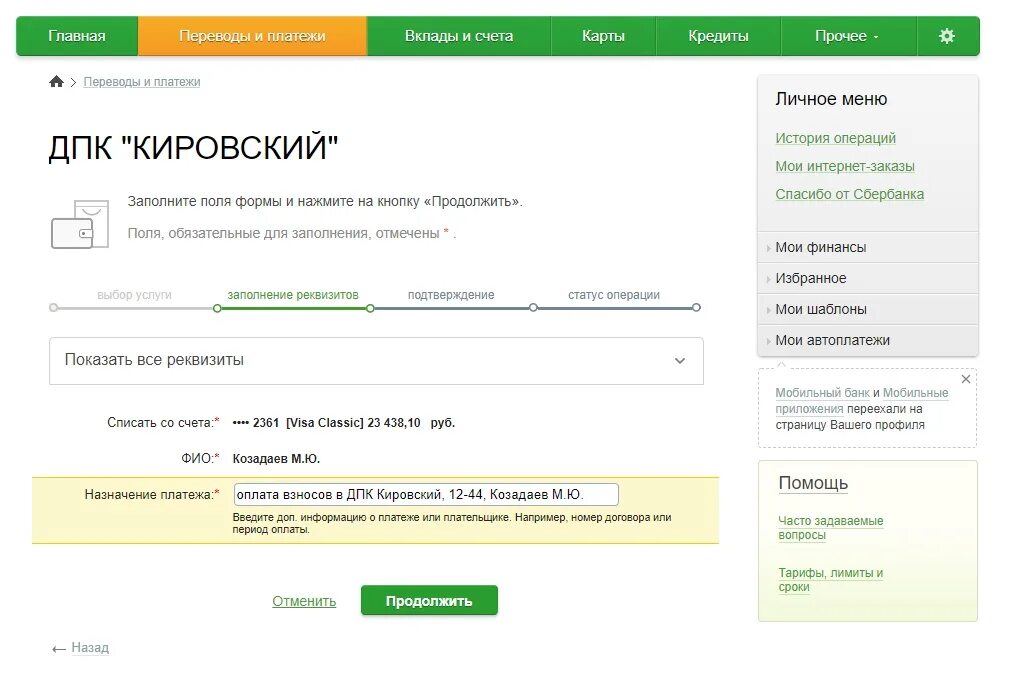Click the подтверждение step label
This screenshot has width=1020, height=677.
[451, 295]
